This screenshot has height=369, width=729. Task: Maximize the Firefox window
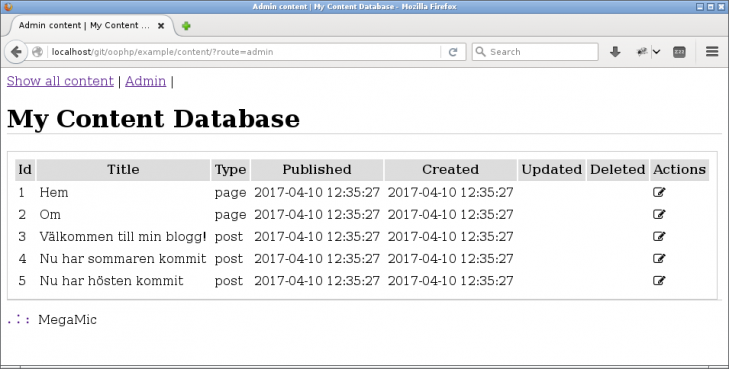tap(710, 7)
